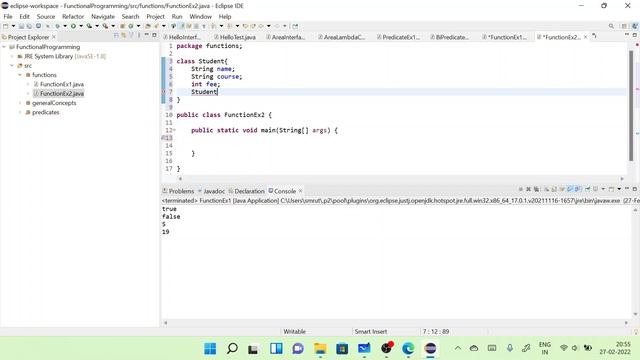Open the External Tools dropdown arrow
This screenshot has height=360, width=640.
pos(113,26)
